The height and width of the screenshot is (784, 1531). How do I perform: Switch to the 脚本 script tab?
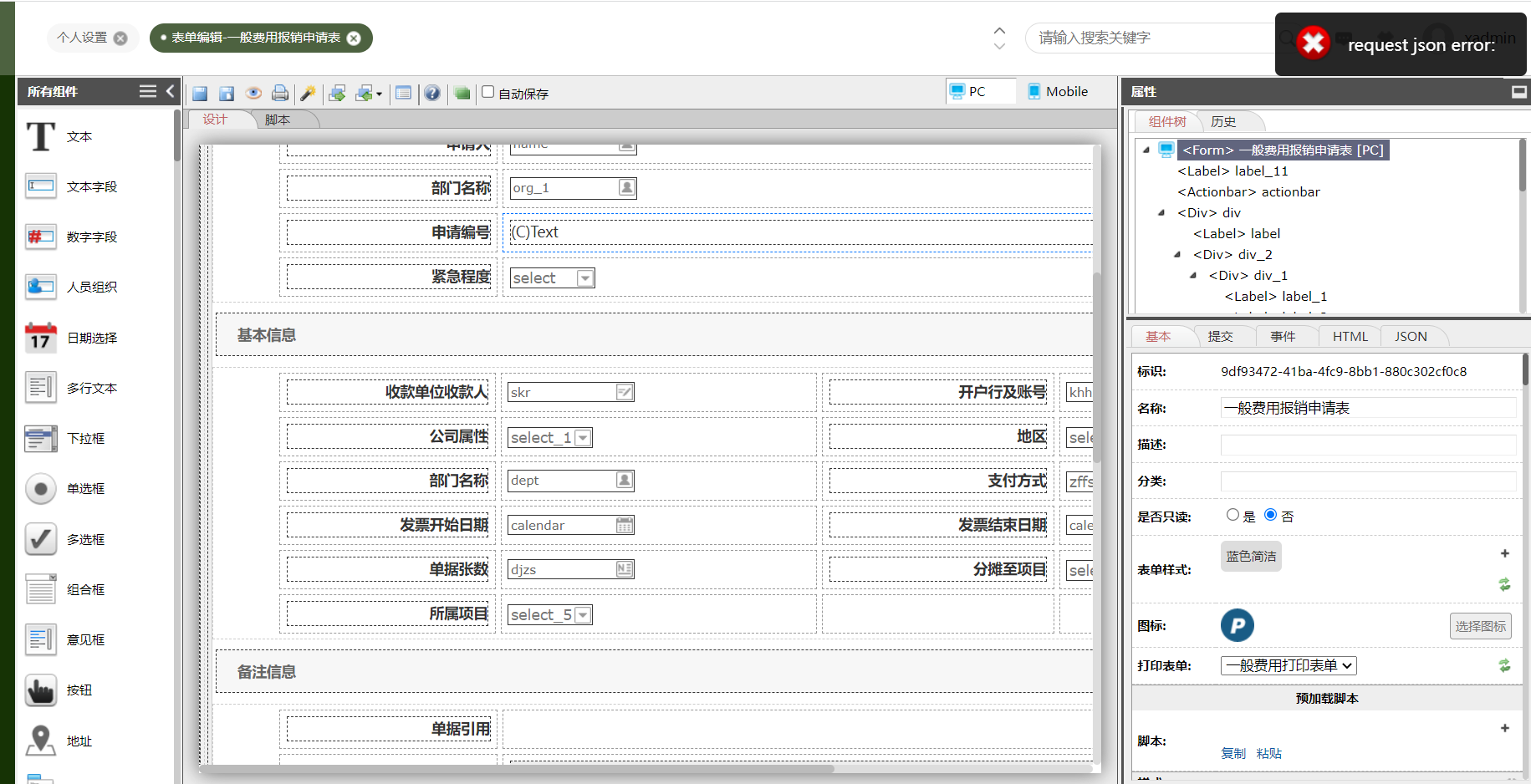coord(278,120)
